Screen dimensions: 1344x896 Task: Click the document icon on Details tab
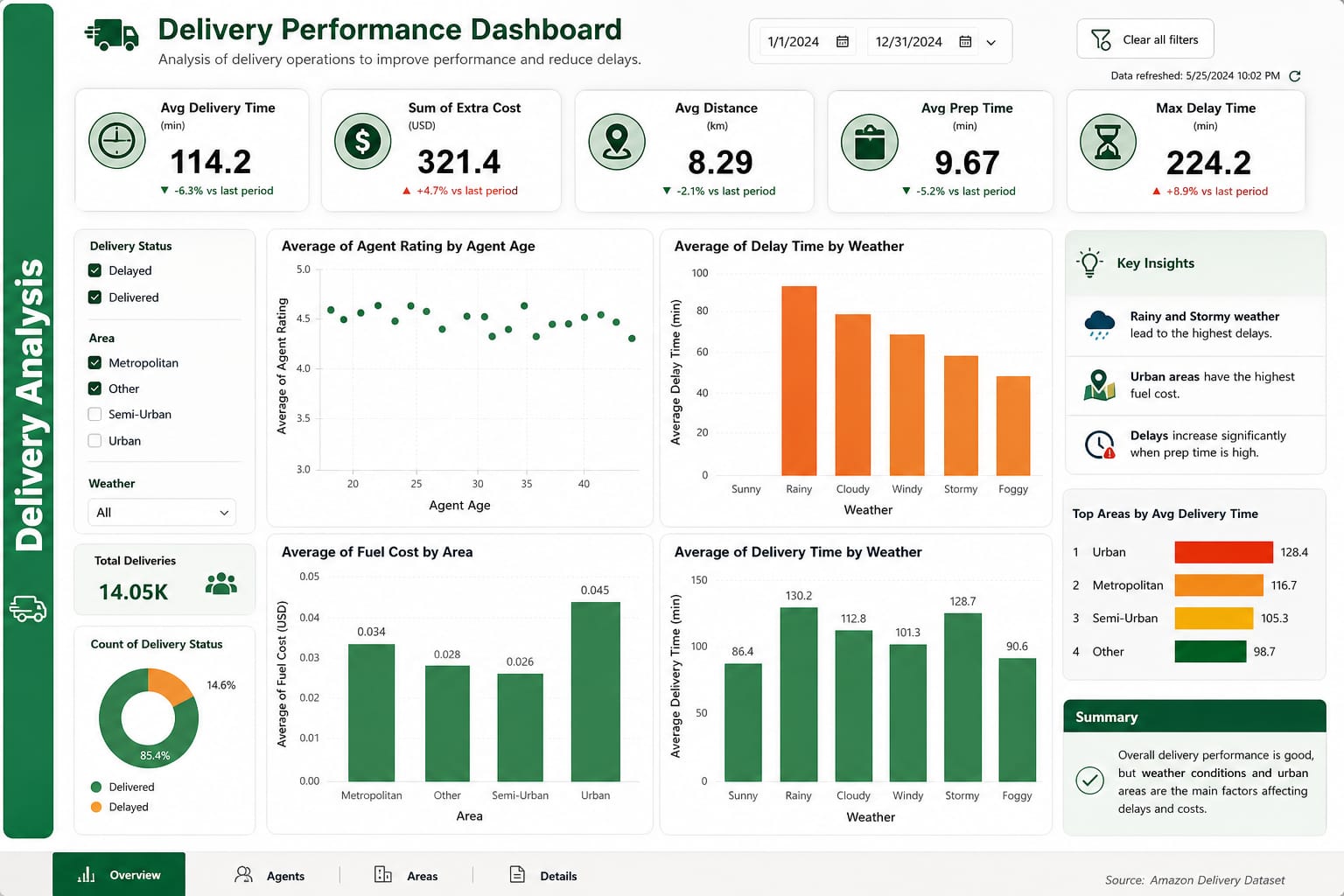517,874
